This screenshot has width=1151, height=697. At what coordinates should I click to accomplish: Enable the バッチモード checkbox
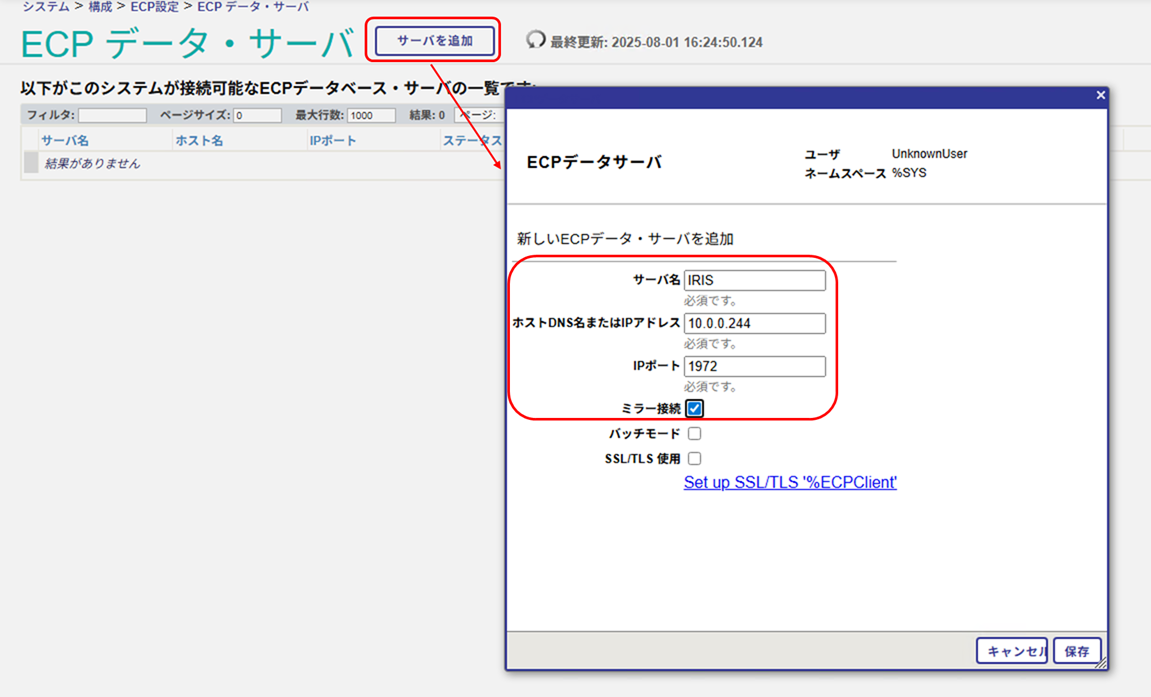694,434
